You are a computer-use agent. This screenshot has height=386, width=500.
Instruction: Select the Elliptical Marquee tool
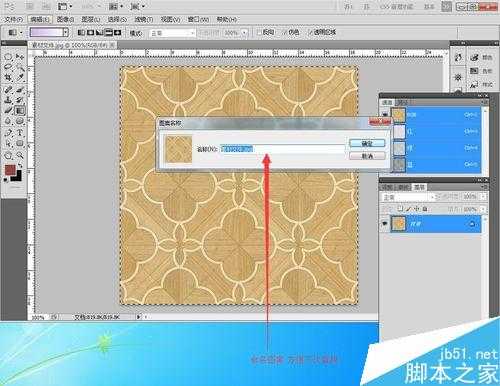[x=8, y=57]
